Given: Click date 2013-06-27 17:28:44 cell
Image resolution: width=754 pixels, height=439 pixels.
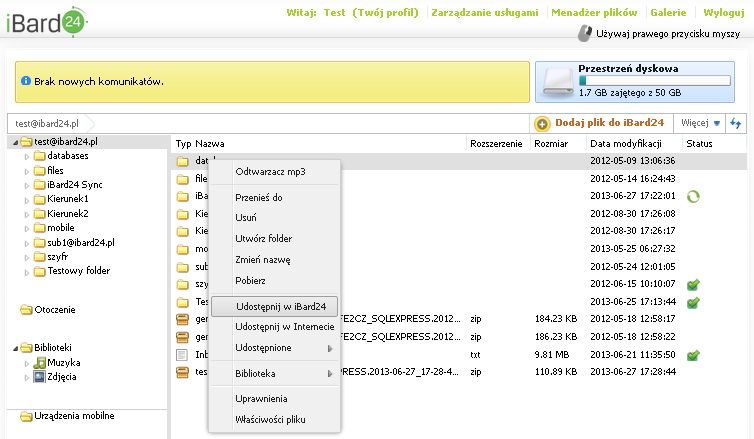Looking at the screenshot, I should (633, 372).
